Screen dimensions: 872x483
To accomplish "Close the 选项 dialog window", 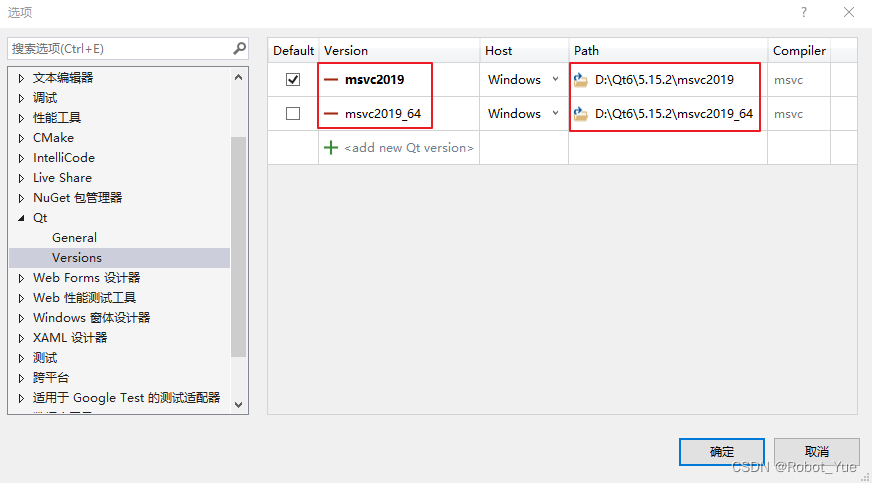I will click(x=849, y=12).
